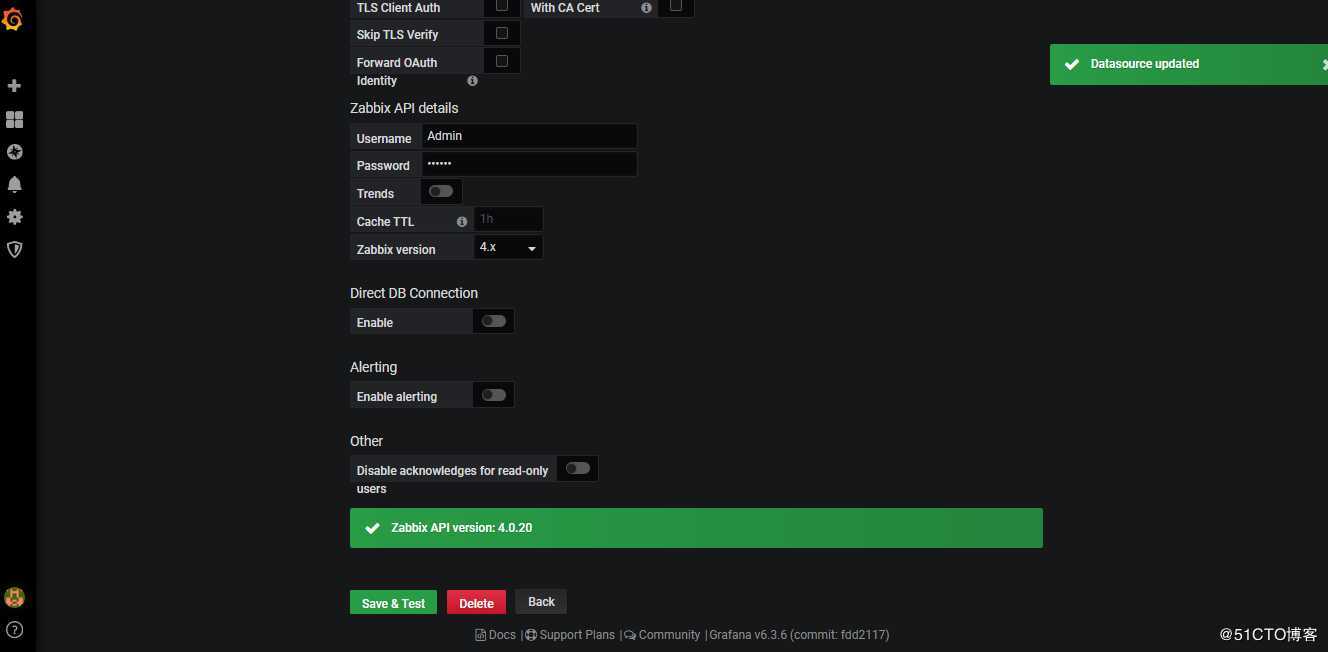Enable the Skip TLS Verify checkbox

coord(502,33)
